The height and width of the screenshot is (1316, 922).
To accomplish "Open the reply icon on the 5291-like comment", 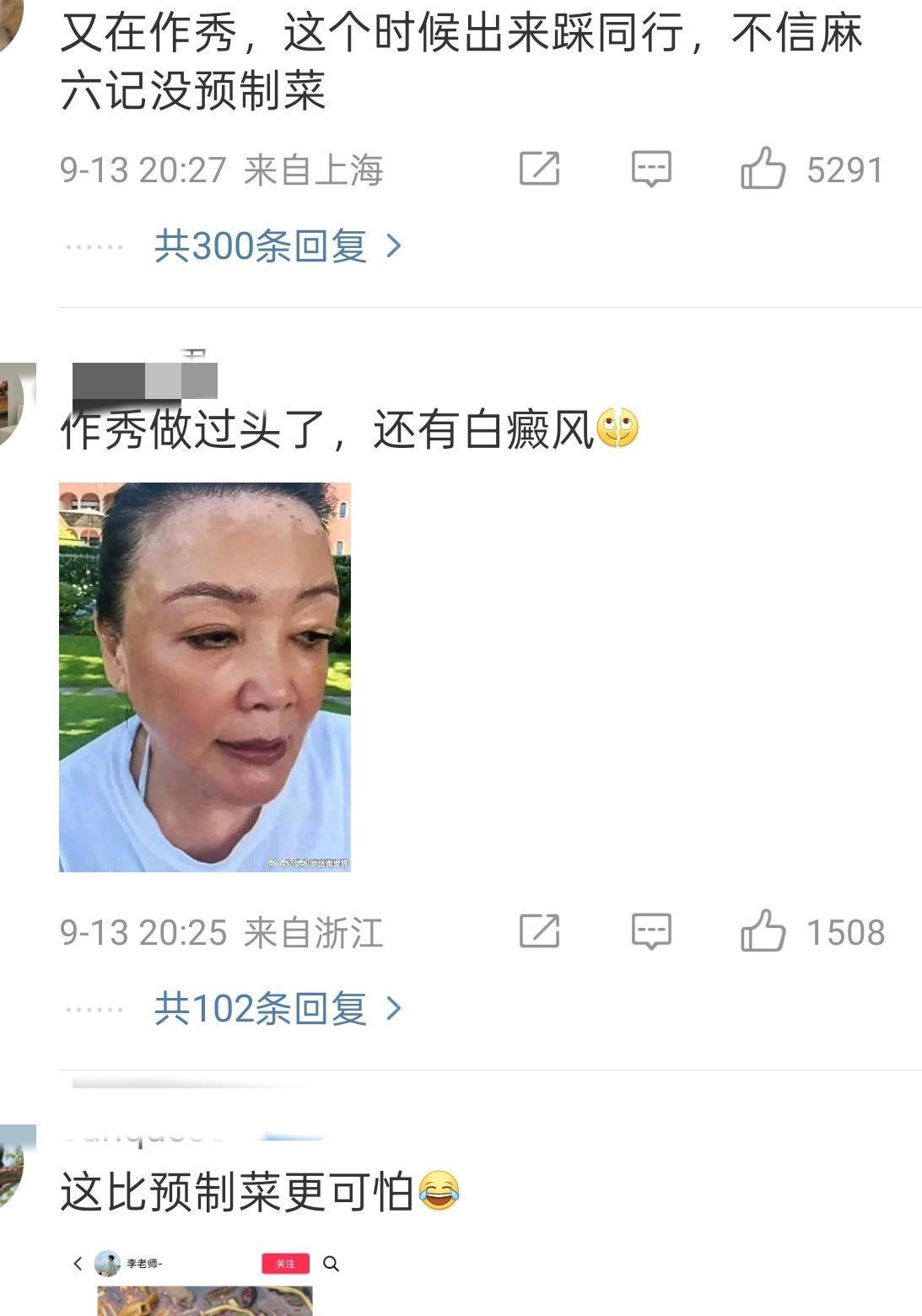I will tap(651, 169).
